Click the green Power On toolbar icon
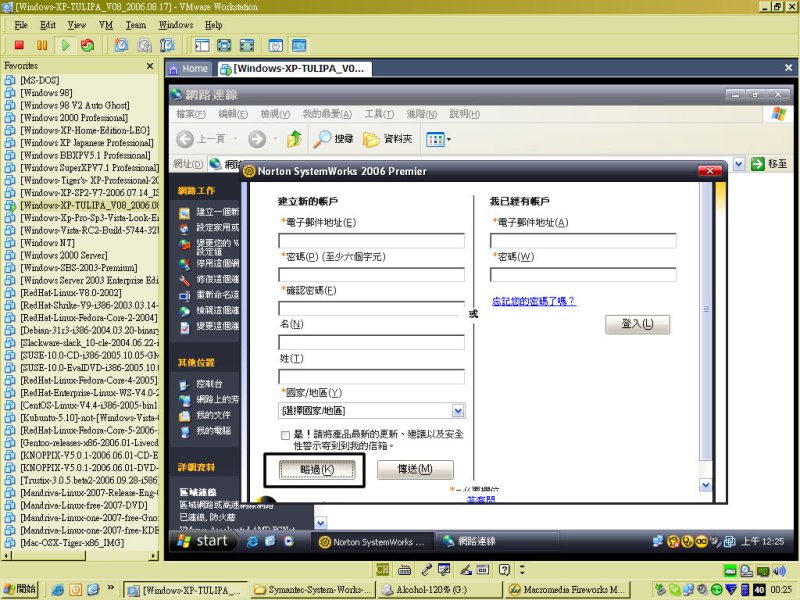Screen dimensions: 800x600 click(66, 45)
